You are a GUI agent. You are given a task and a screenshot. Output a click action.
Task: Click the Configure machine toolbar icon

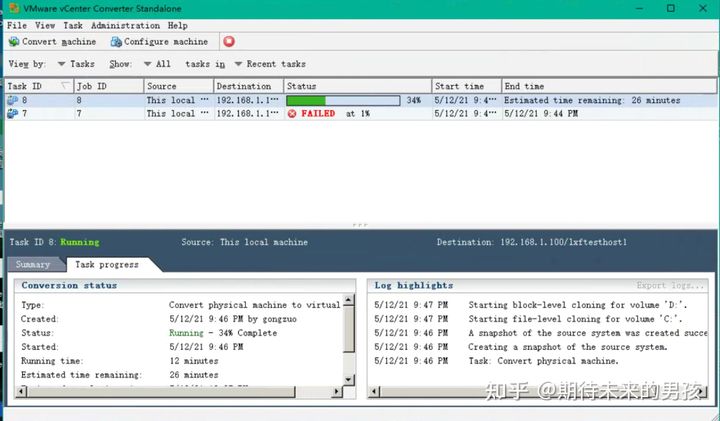(x=116, y=42)
